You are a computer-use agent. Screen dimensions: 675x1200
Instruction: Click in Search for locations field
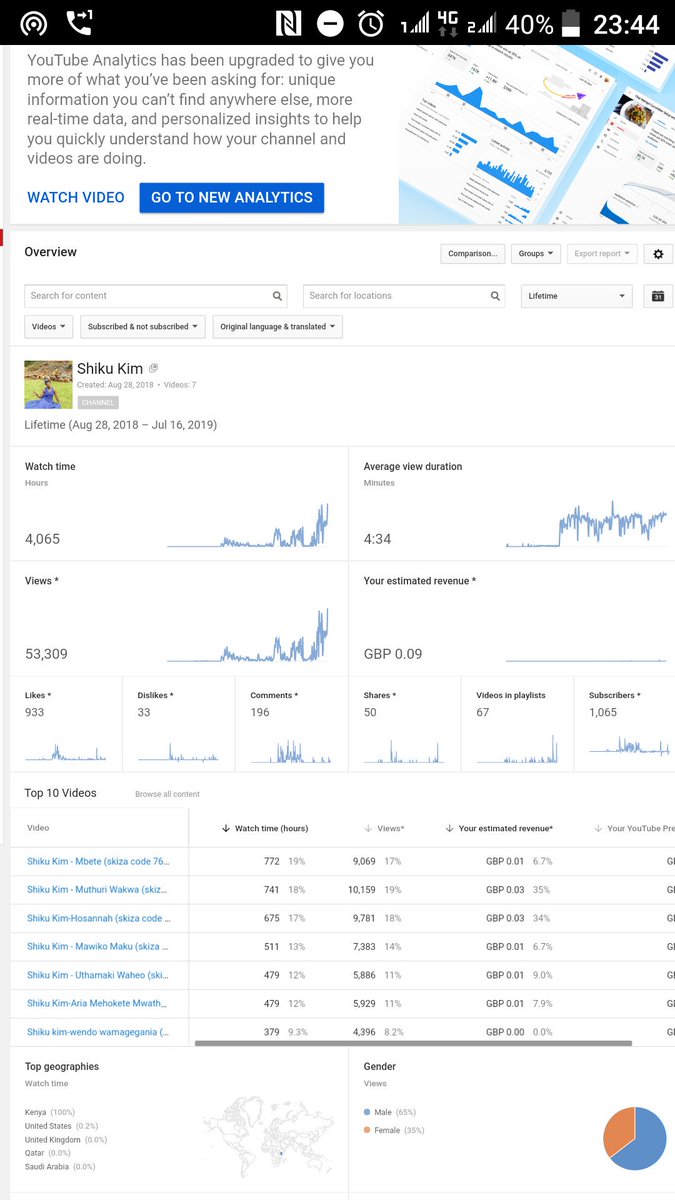pyautogui.click(x=404, y=296)
